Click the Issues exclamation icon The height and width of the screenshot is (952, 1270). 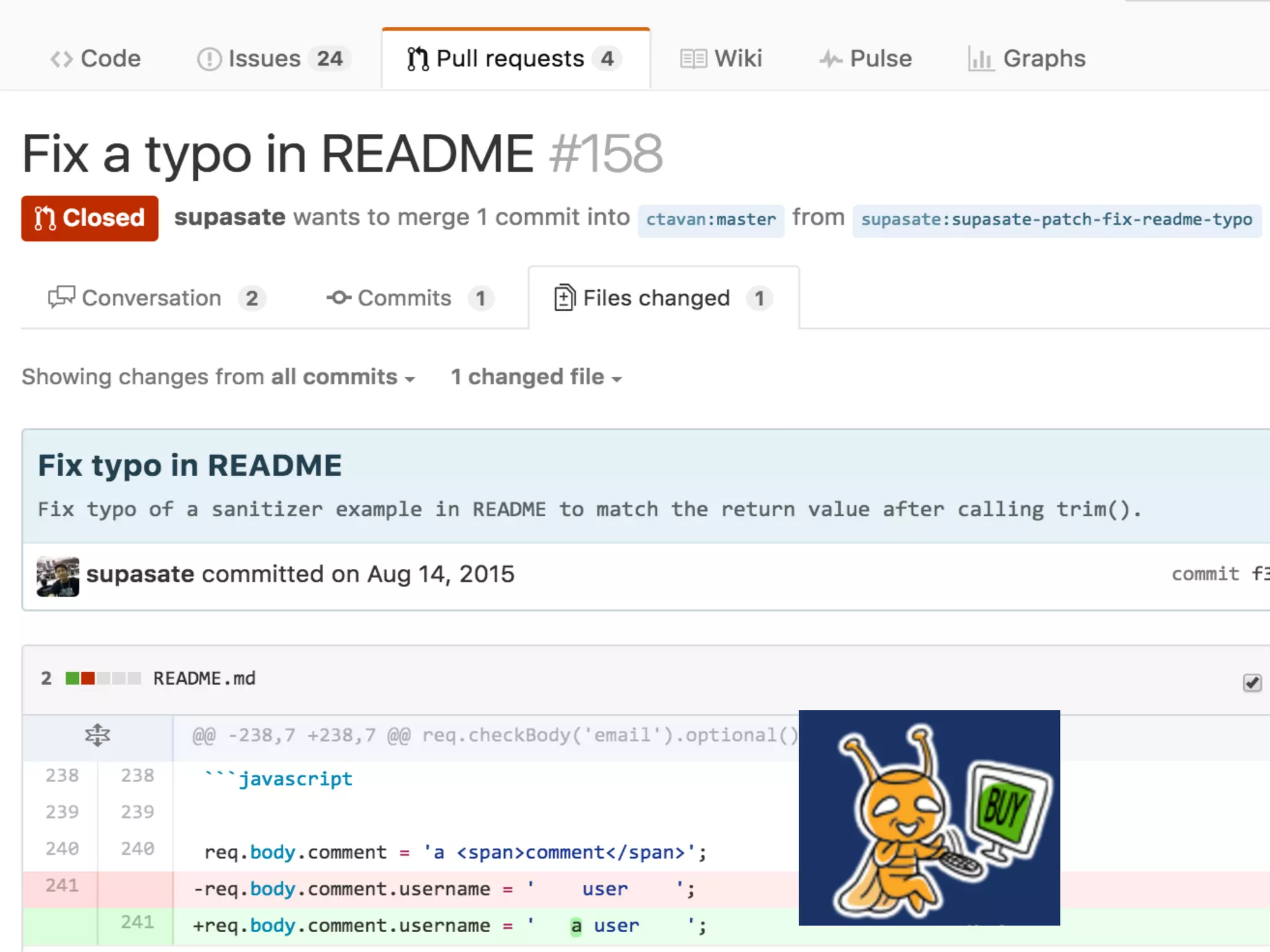coord(209,59)
